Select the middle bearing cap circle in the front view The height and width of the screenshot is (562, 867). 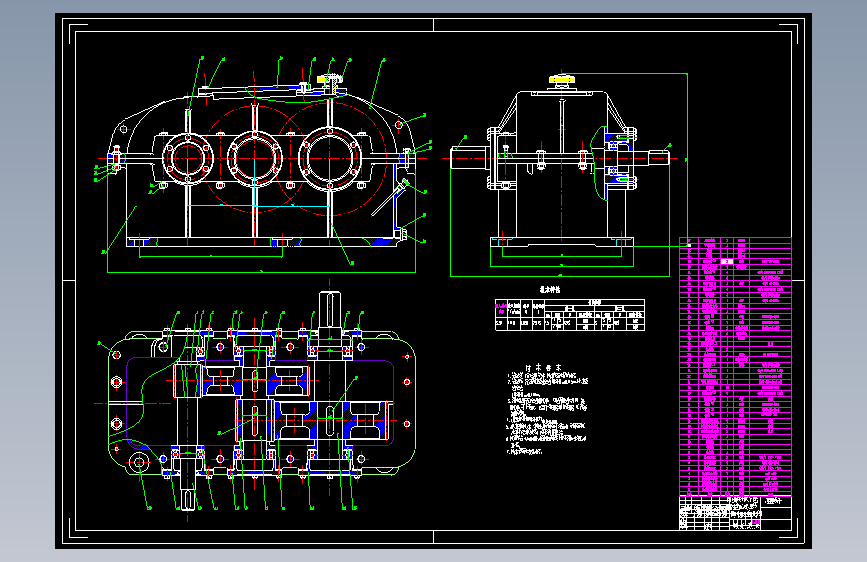click(x=254, y=158)
